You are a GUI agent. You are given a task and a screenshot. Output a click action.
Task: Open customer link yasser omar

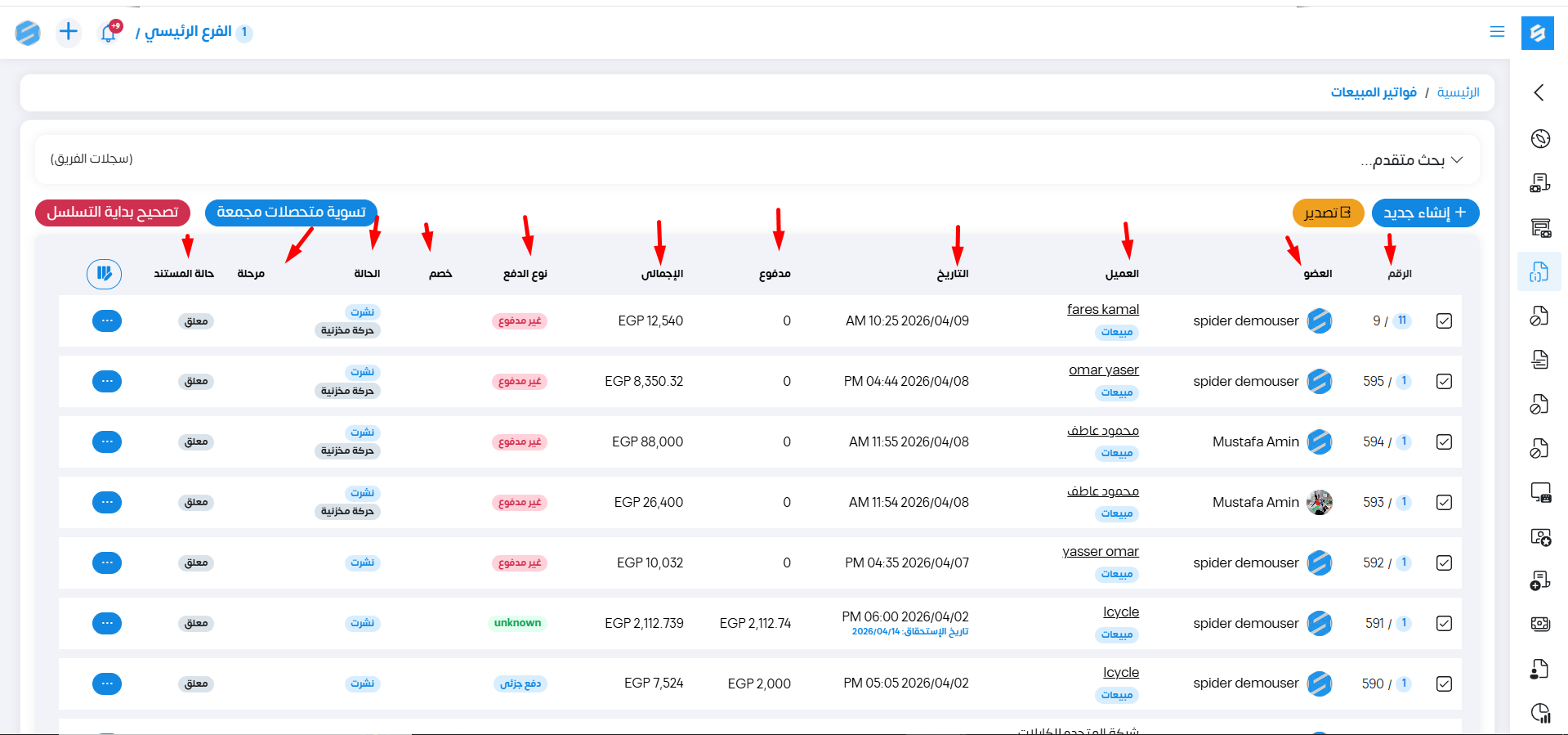pyautogui.click(x=1101, y=551)
